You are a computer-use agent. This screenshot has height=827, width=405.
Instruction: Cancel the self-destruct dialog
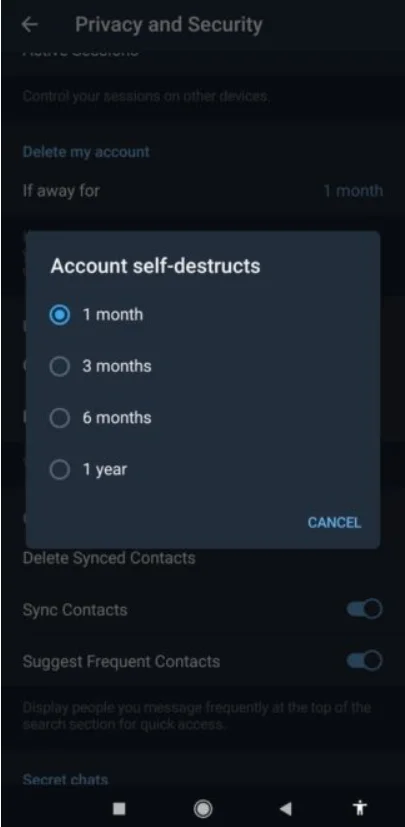334,523
